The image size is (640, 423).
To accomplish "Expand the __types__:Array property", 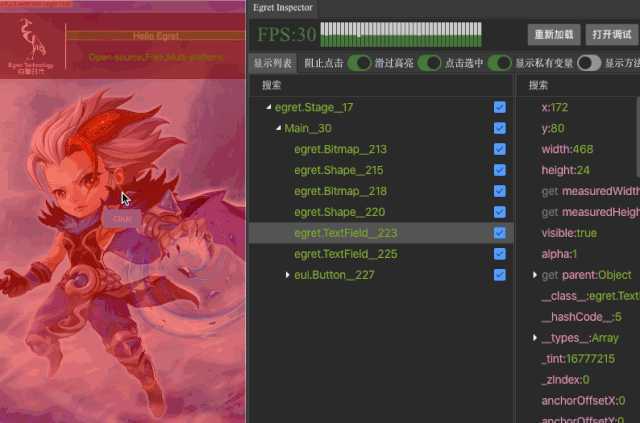I will (535, 338).
